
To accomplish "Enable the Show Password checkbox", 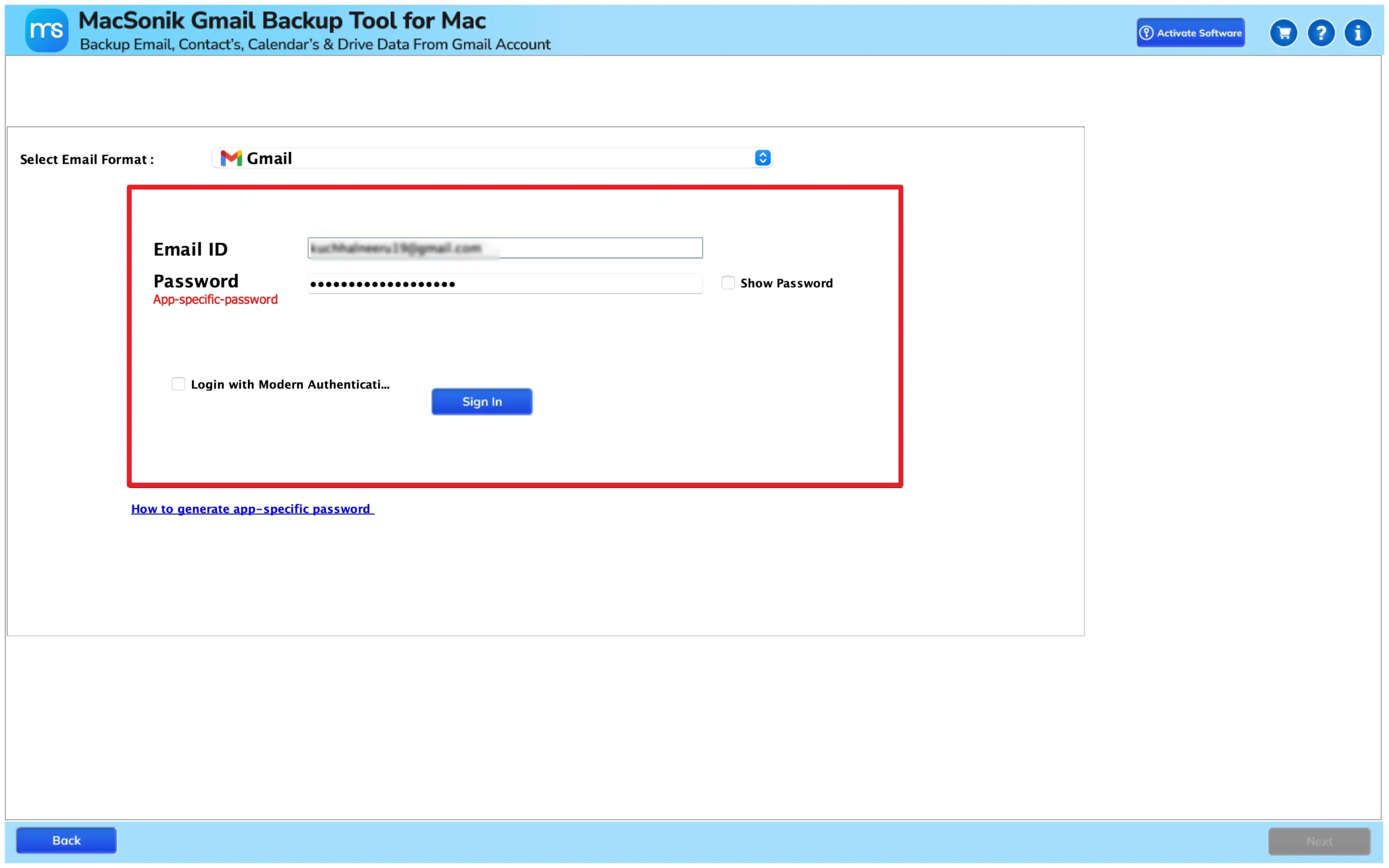I will [x=728, y=283].
